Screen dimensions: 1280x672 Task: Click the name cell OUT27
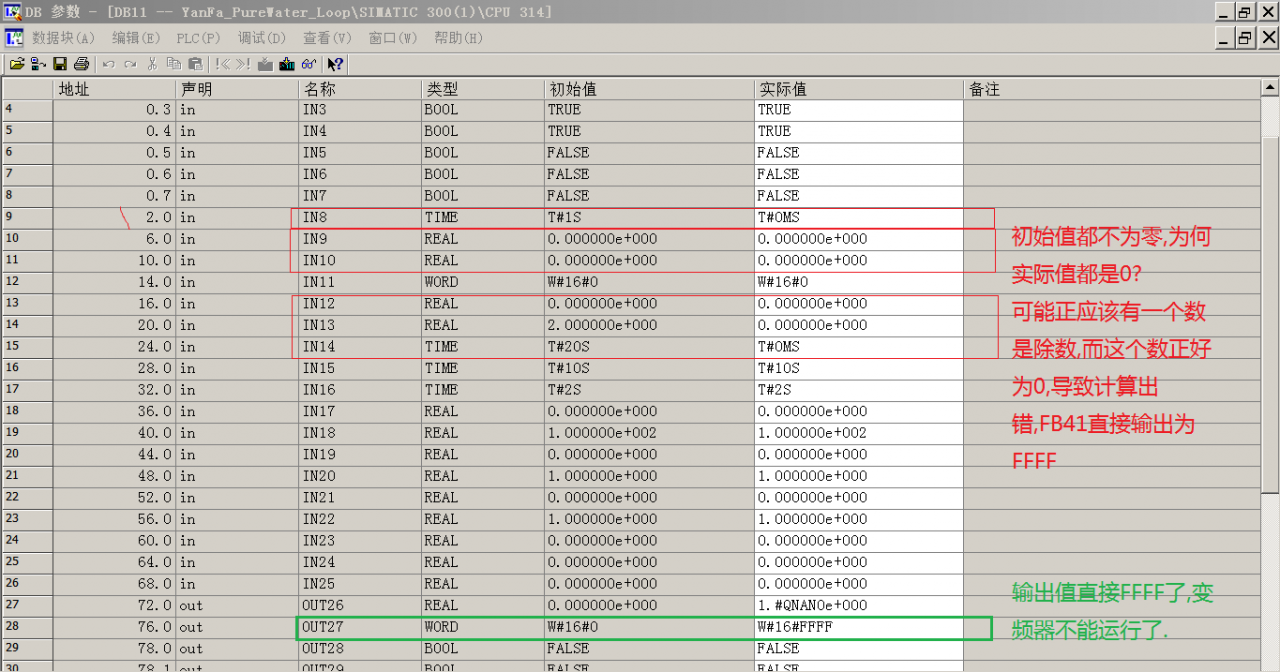coord(360,627)
